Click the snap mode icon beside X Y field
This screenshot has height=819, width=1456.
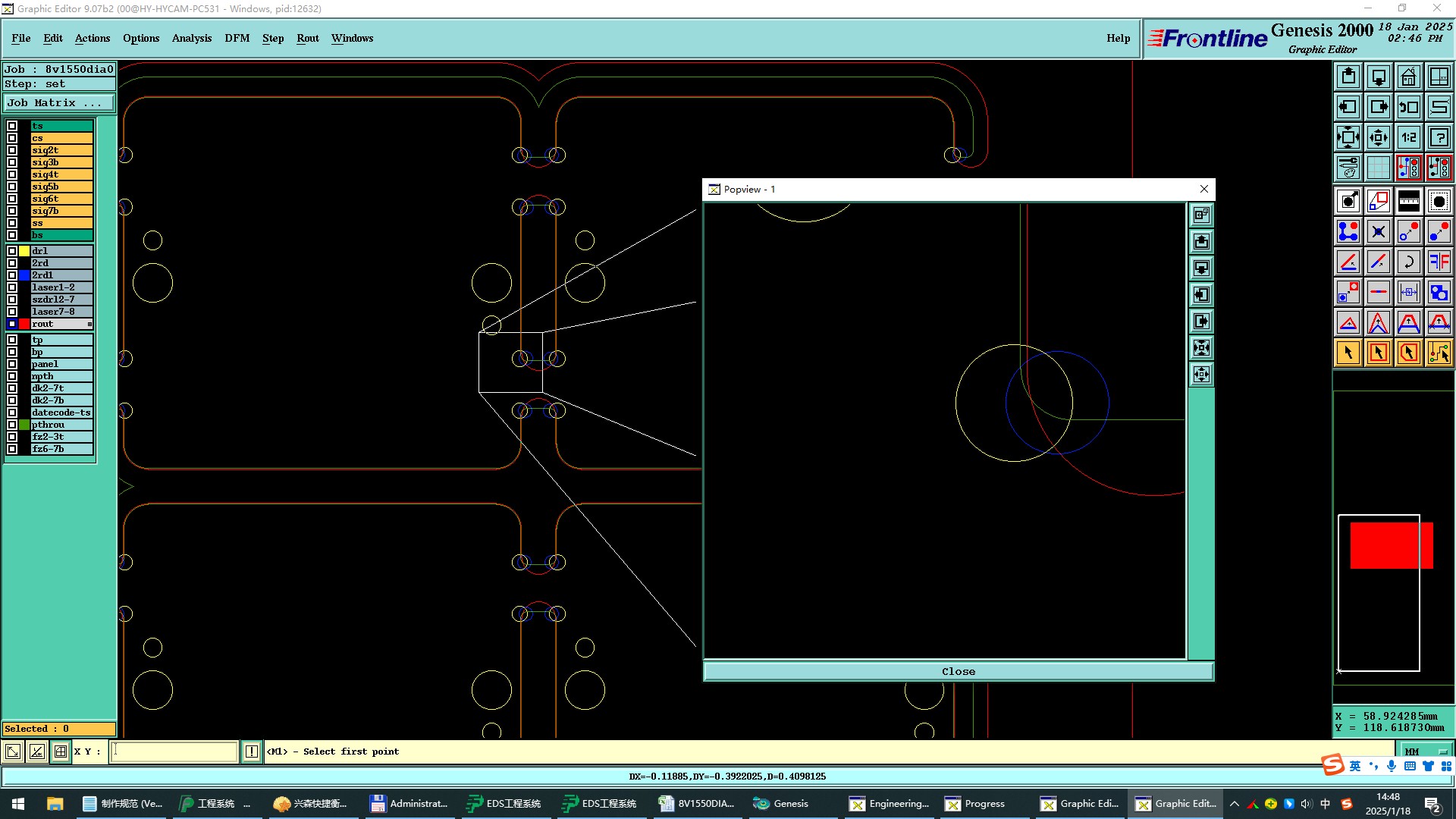coord(61,752)
